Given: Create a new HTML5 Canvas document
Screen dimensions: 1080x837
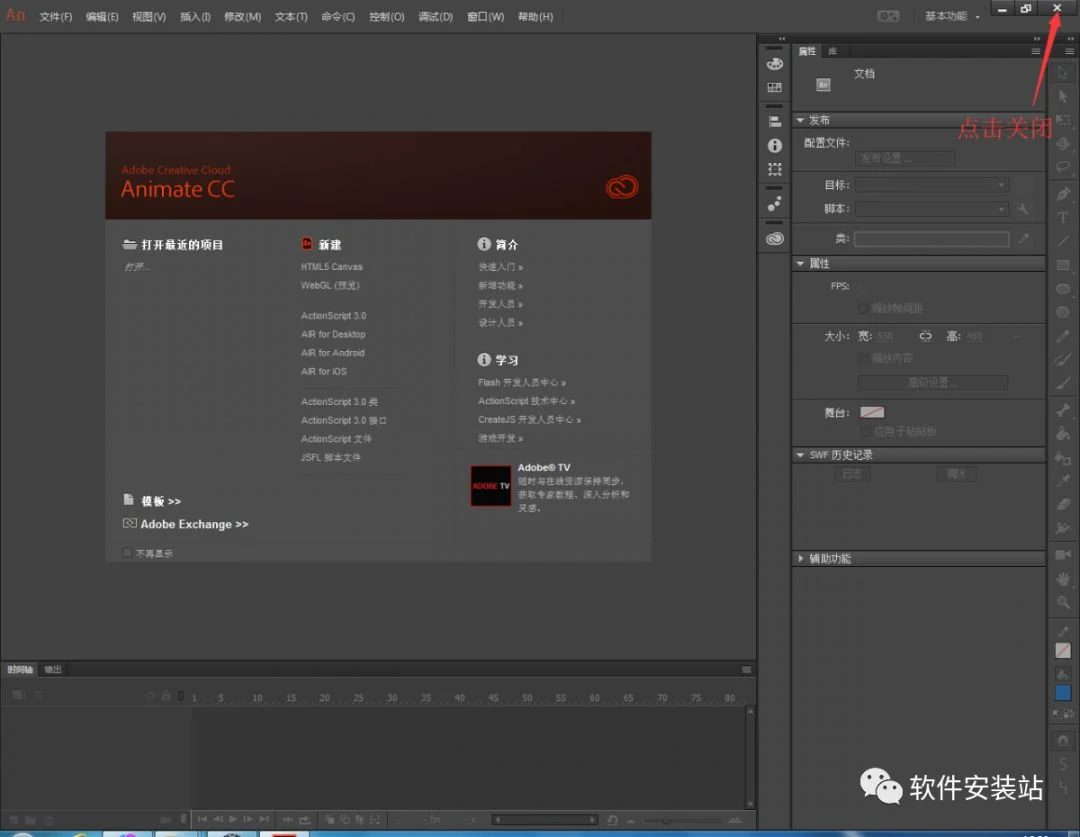Looking at the screenshot, I should pos(331,267).
